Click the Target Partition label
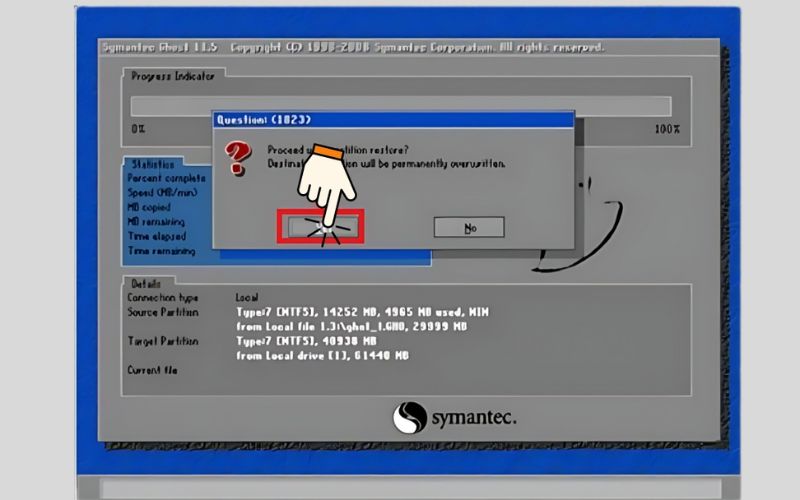 (x=163, y=341)
